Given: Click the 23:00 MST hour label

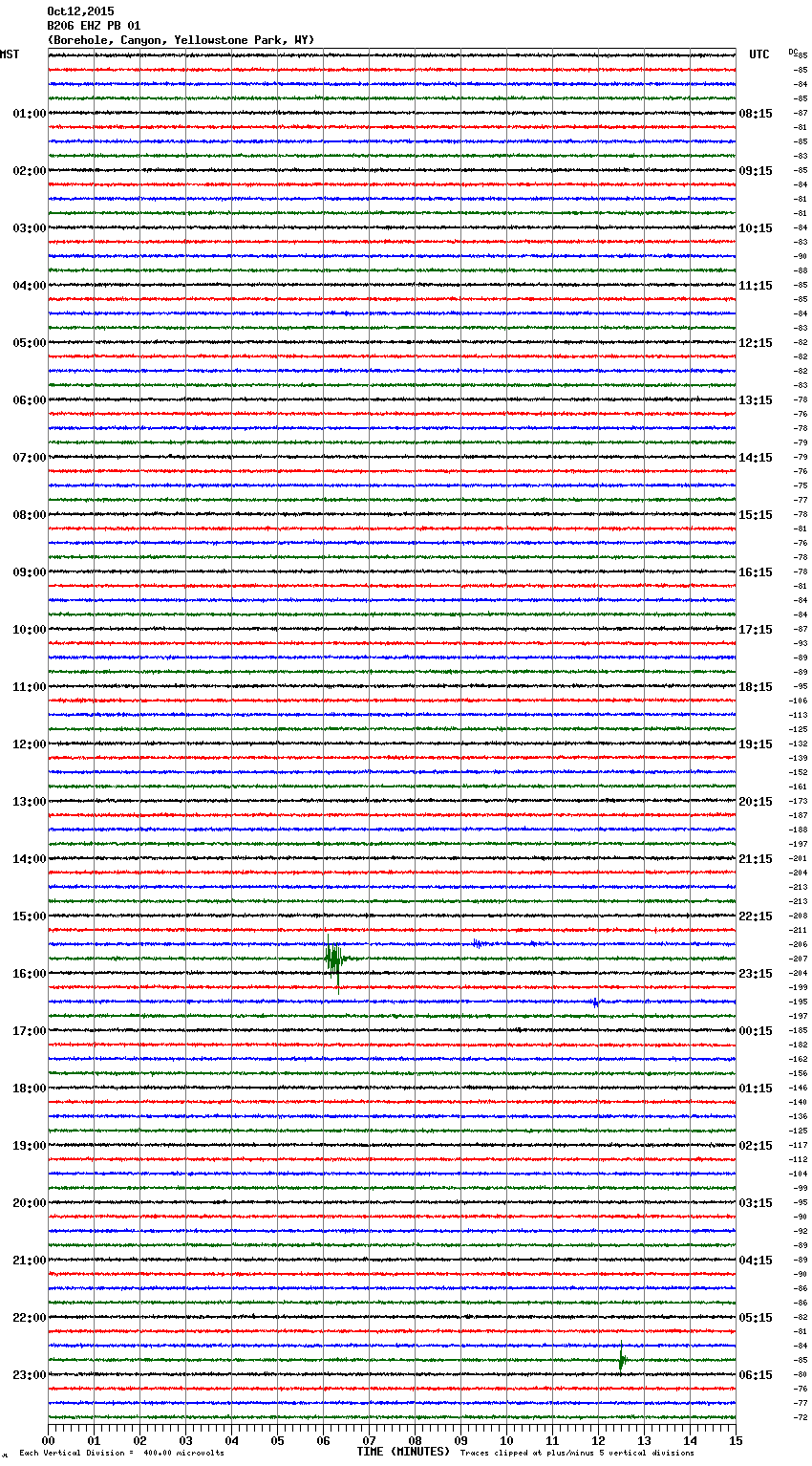Looking at the screenshot, I should click(30, 1375).
